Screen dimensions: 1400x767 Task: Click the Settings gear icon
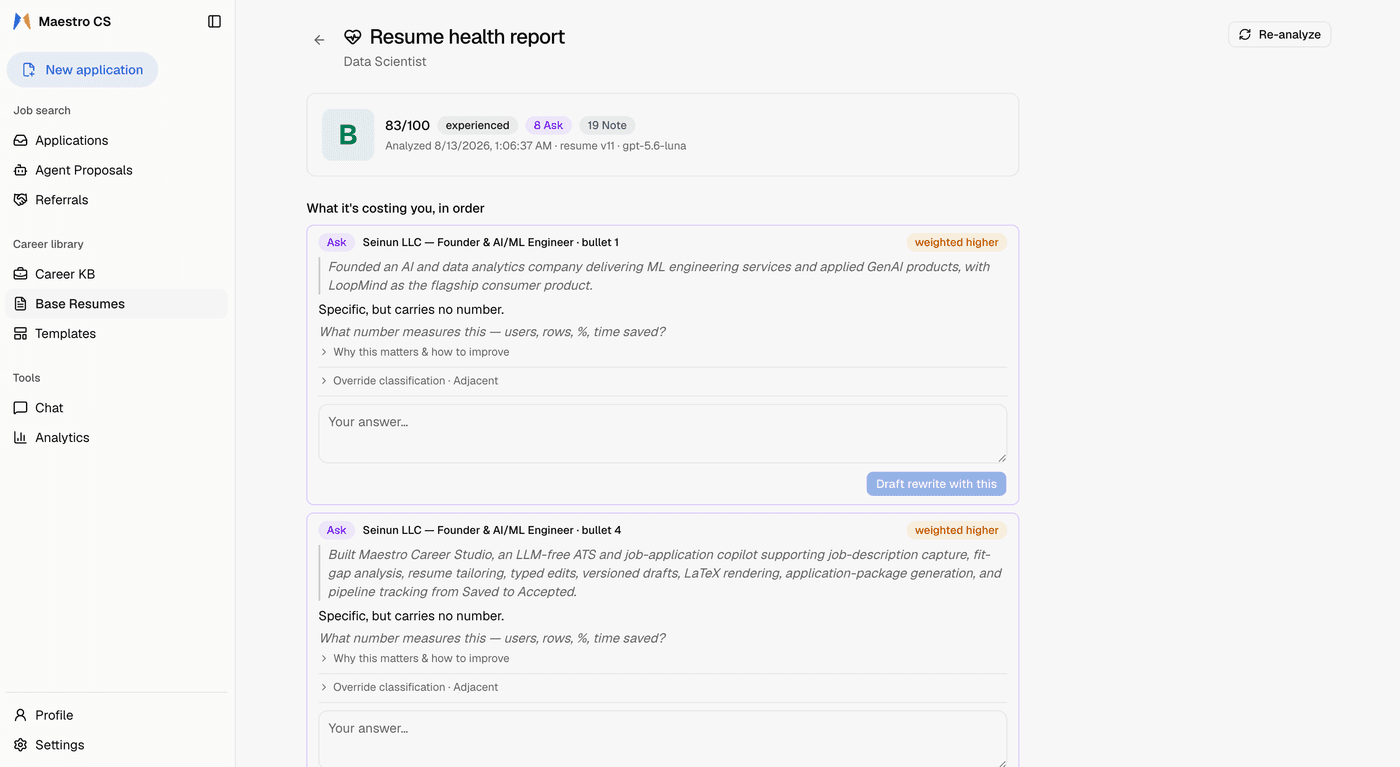(20, 745)
